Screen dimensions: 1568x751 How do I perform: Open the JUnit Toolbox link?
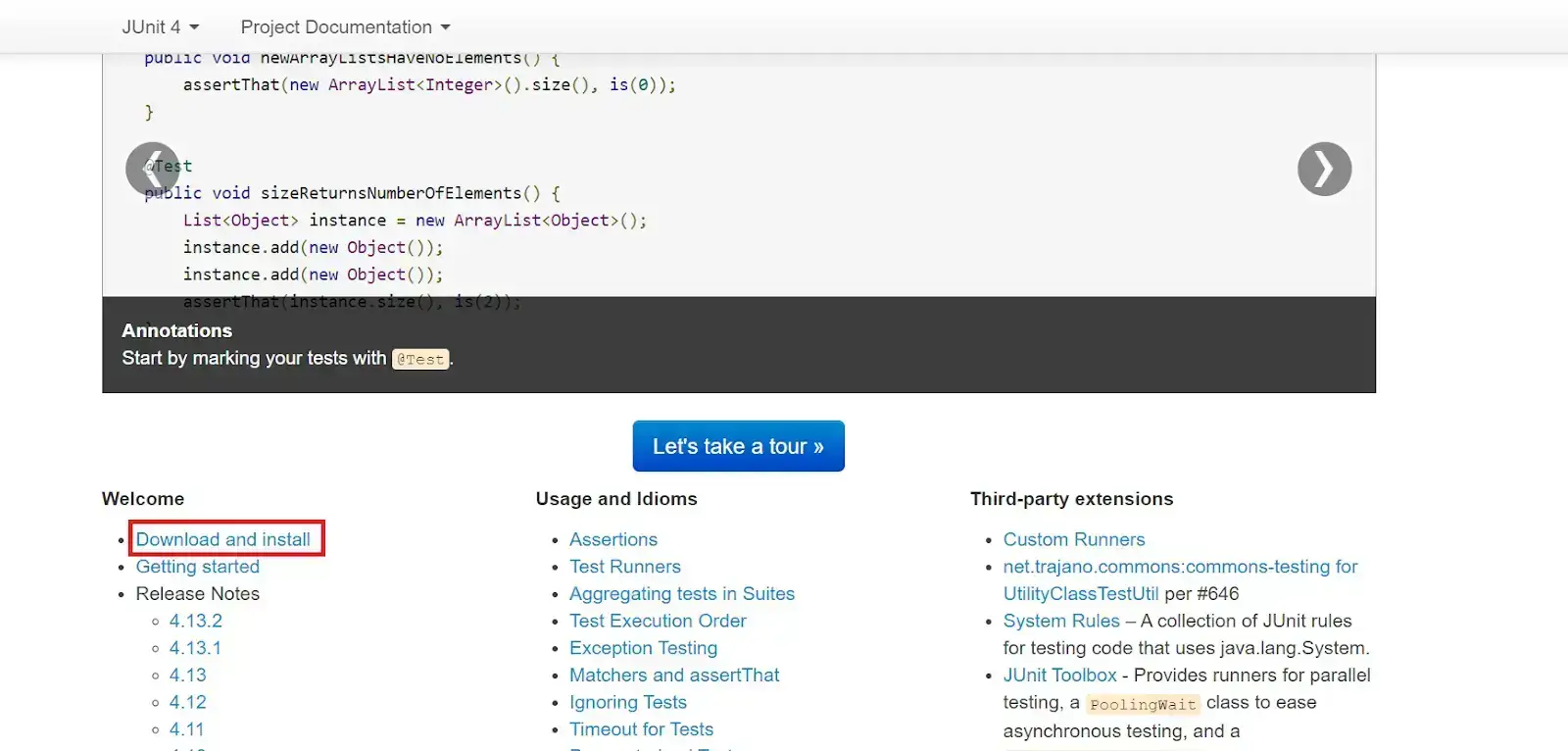(1060, 676)
